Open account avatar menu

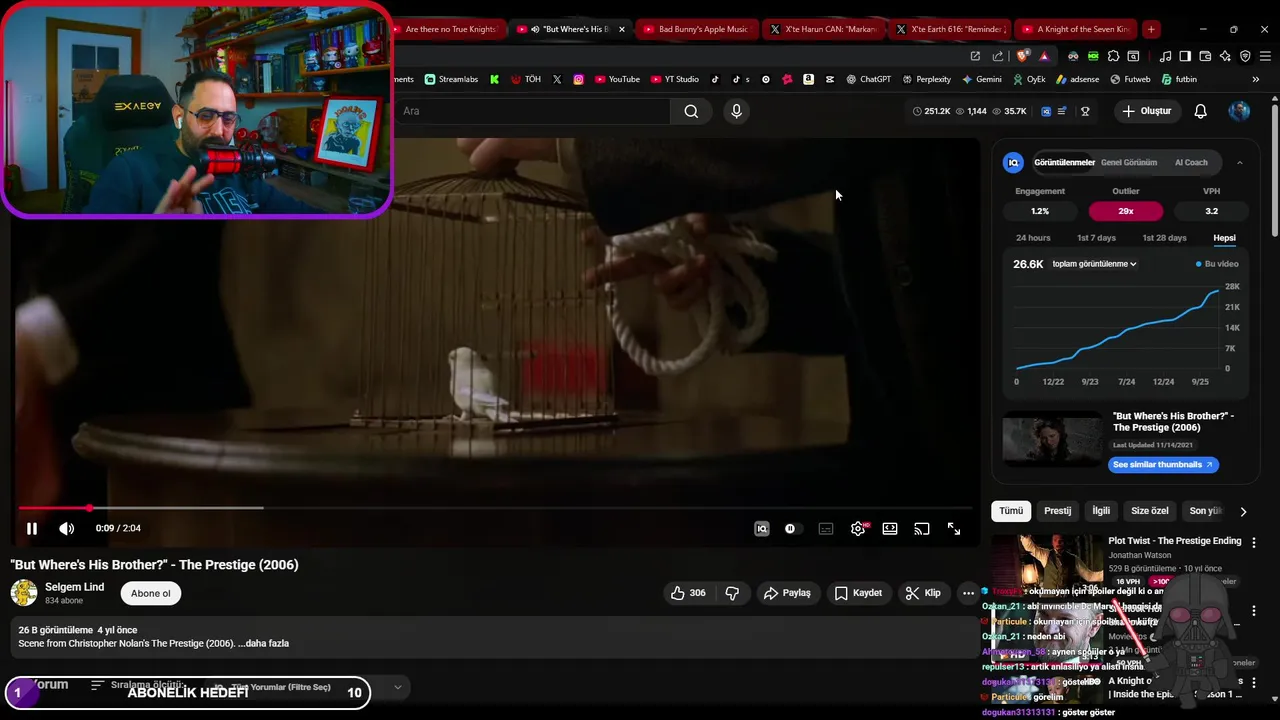point(1239,111)
